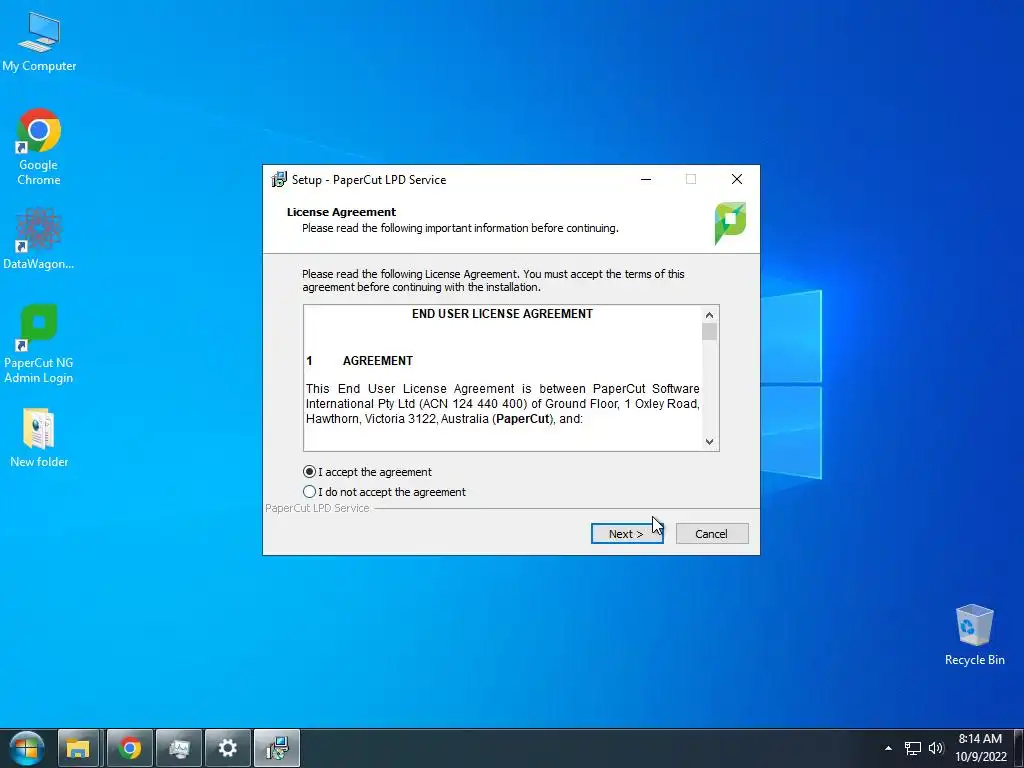This screenshot has height=768, width=1024.
Task: Select I do not accept the agreement
Action: [384, 492]
